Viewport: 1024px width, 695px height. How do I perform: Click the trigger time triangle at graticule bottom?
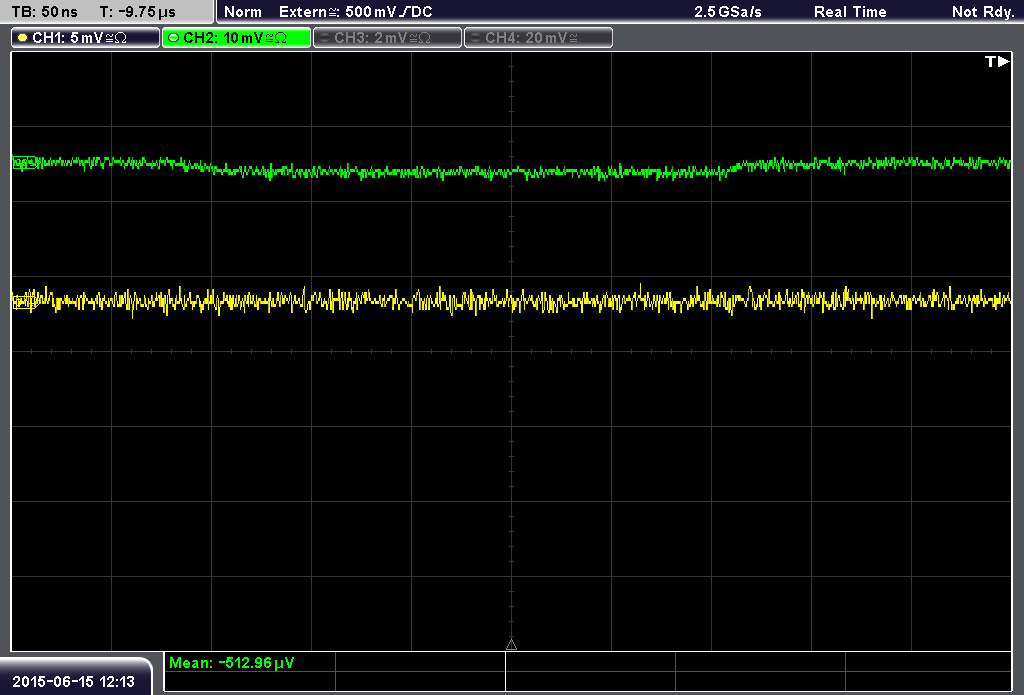pyautogui.click(x=511, y=645)
